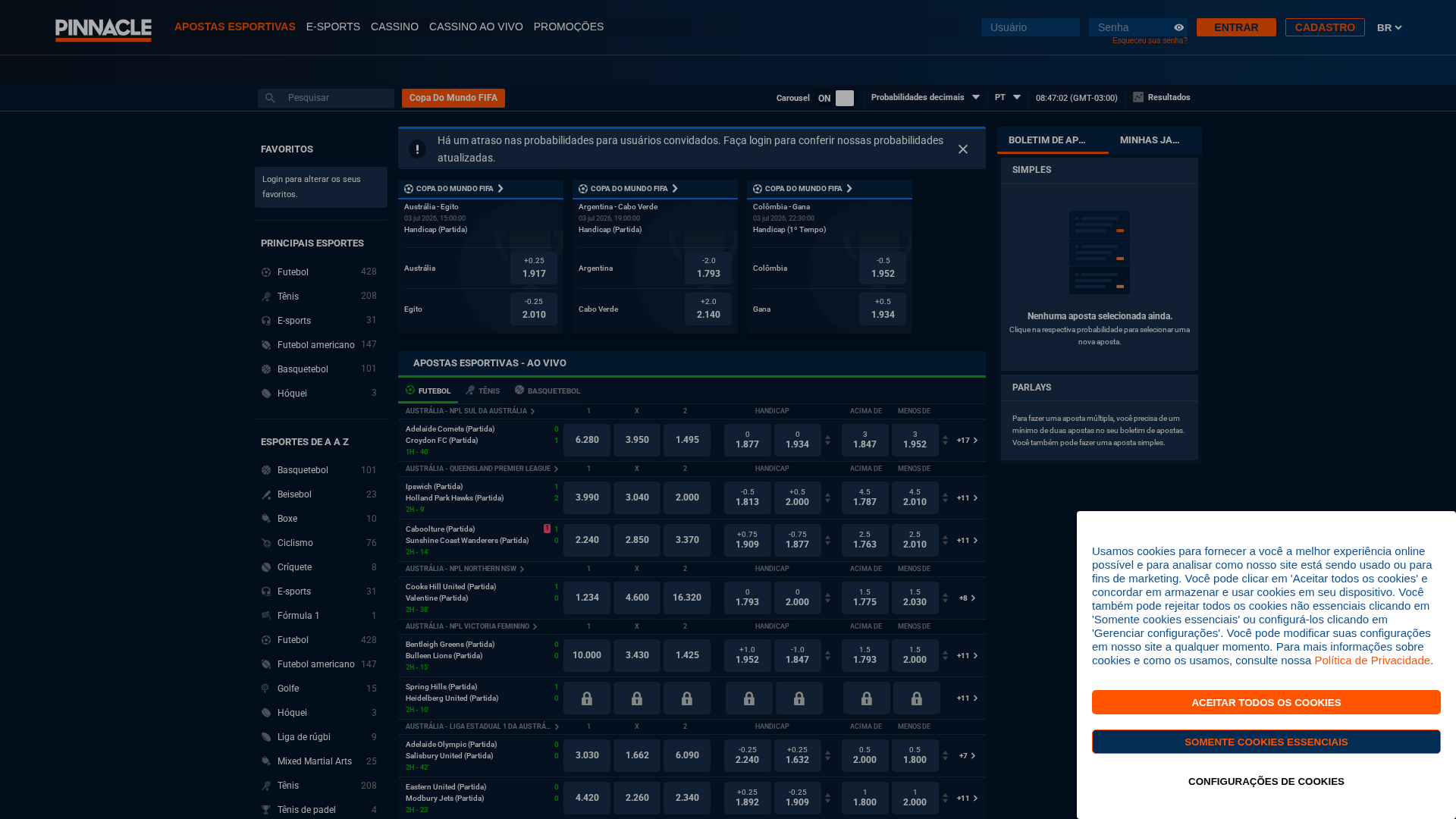1456x819 pixels.
Task: Open Configurações de Cookies
Action: click(x=1266, y=781)
